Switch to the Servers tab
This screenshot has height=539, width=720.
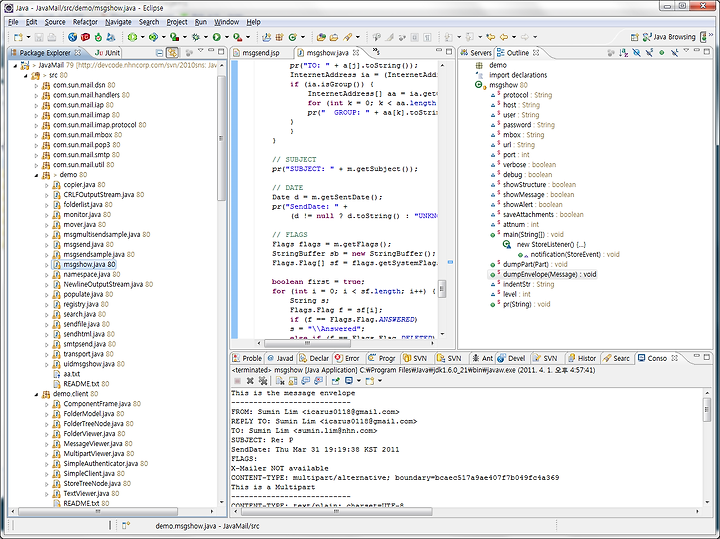coord(476,53)
